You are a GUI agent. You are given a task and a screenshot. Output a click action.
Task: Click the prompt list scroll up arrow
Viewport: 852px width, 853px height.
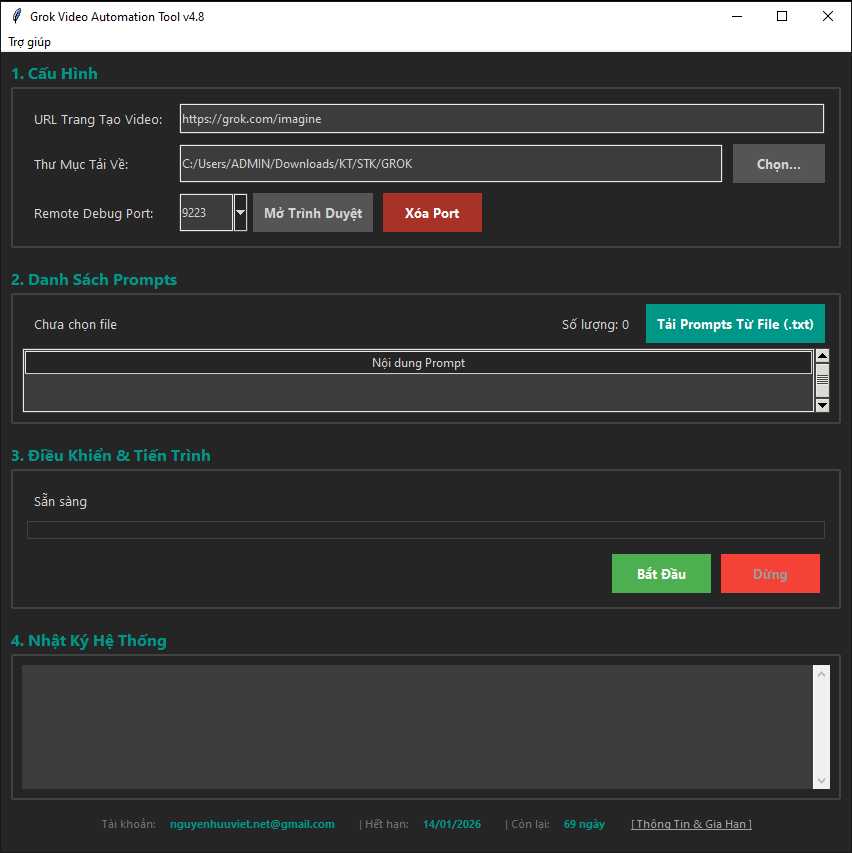pos(822,356)
